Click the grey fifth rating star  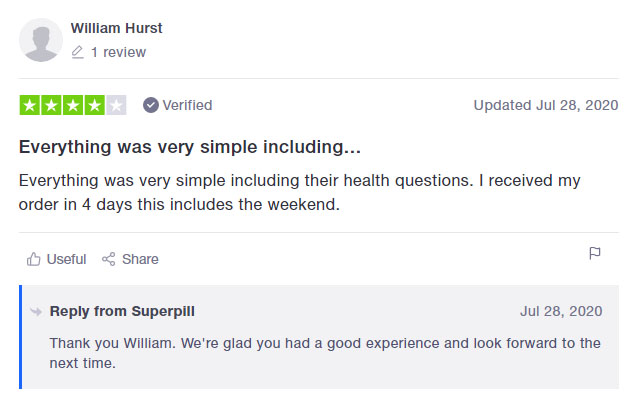coord(117,105)
